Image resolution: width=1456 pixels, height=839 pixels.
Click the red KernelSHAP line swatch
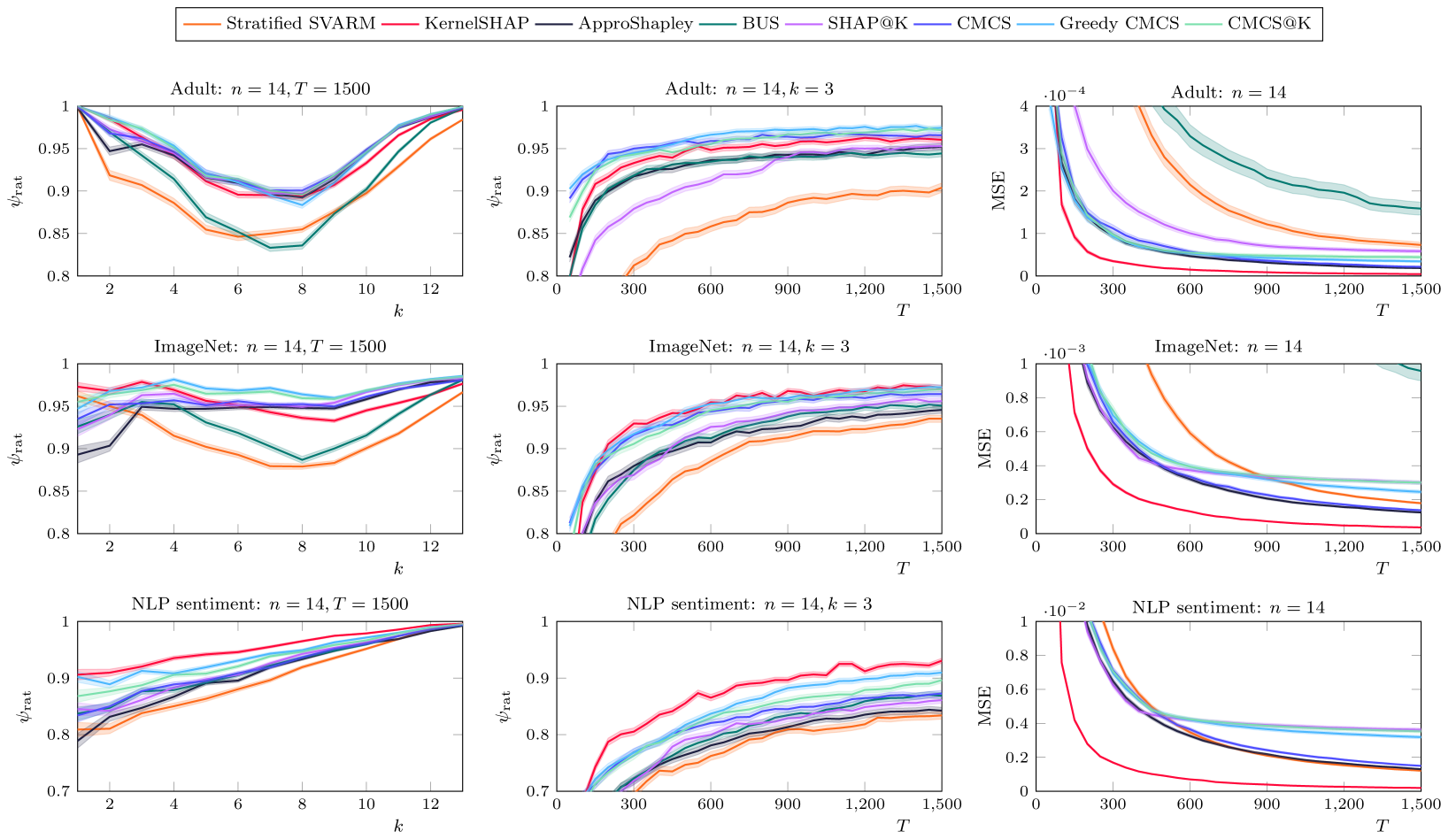coord(400,25)
